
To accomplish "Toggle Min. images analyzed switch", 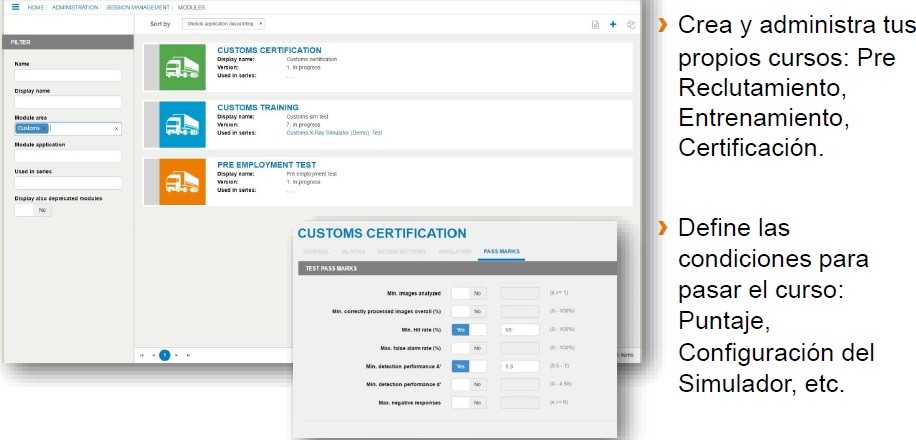I will (469, 293).
